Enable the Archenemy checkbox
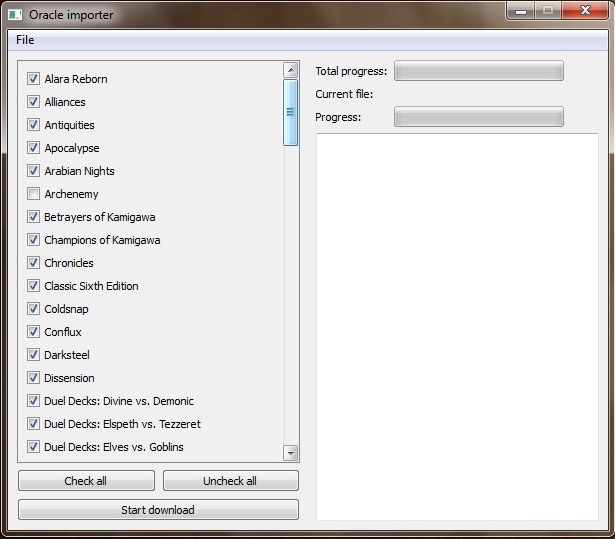Viewport: 615px width, 539px height. pos(33,193)
